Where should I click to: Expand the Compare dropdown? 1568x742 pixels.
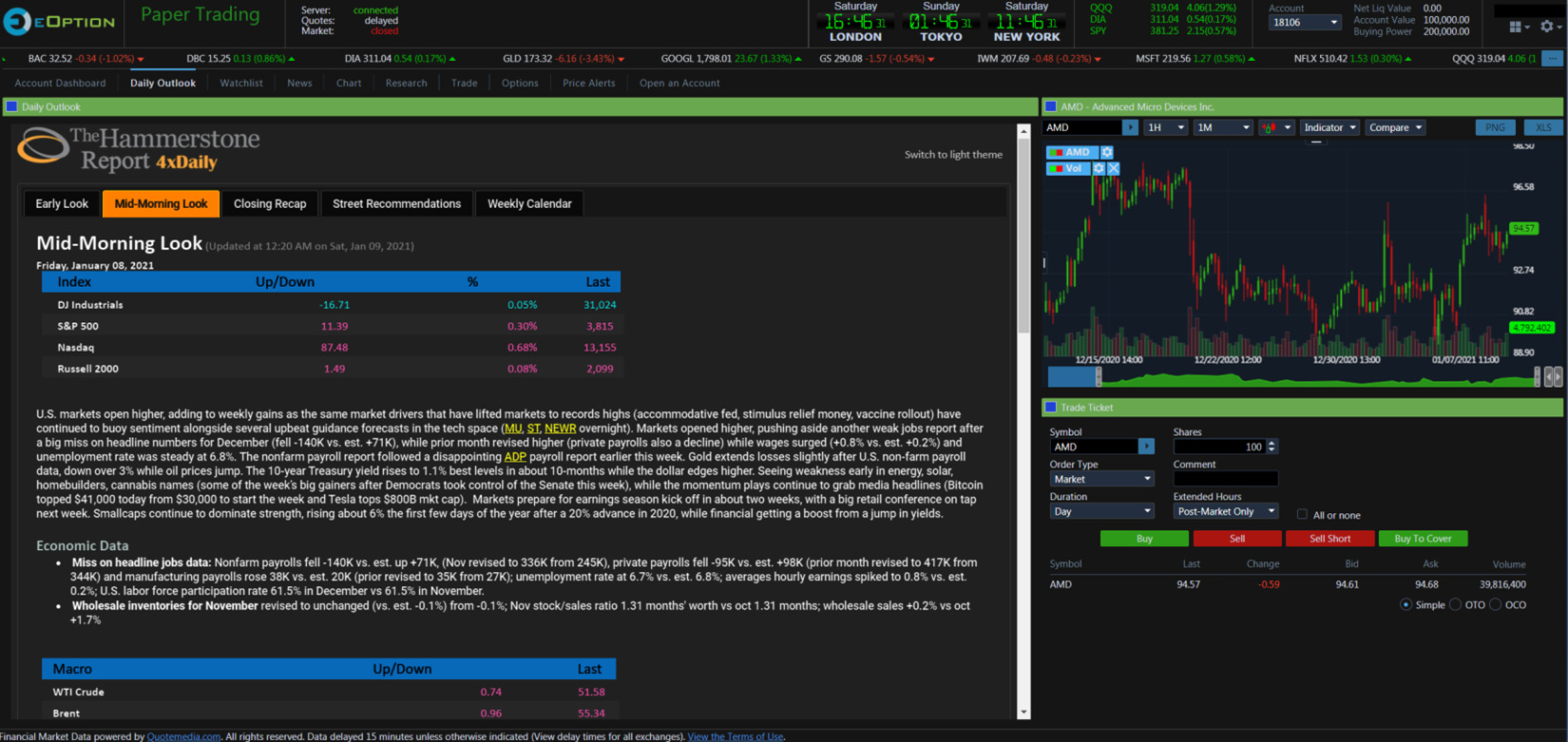tap(1394, 127)
